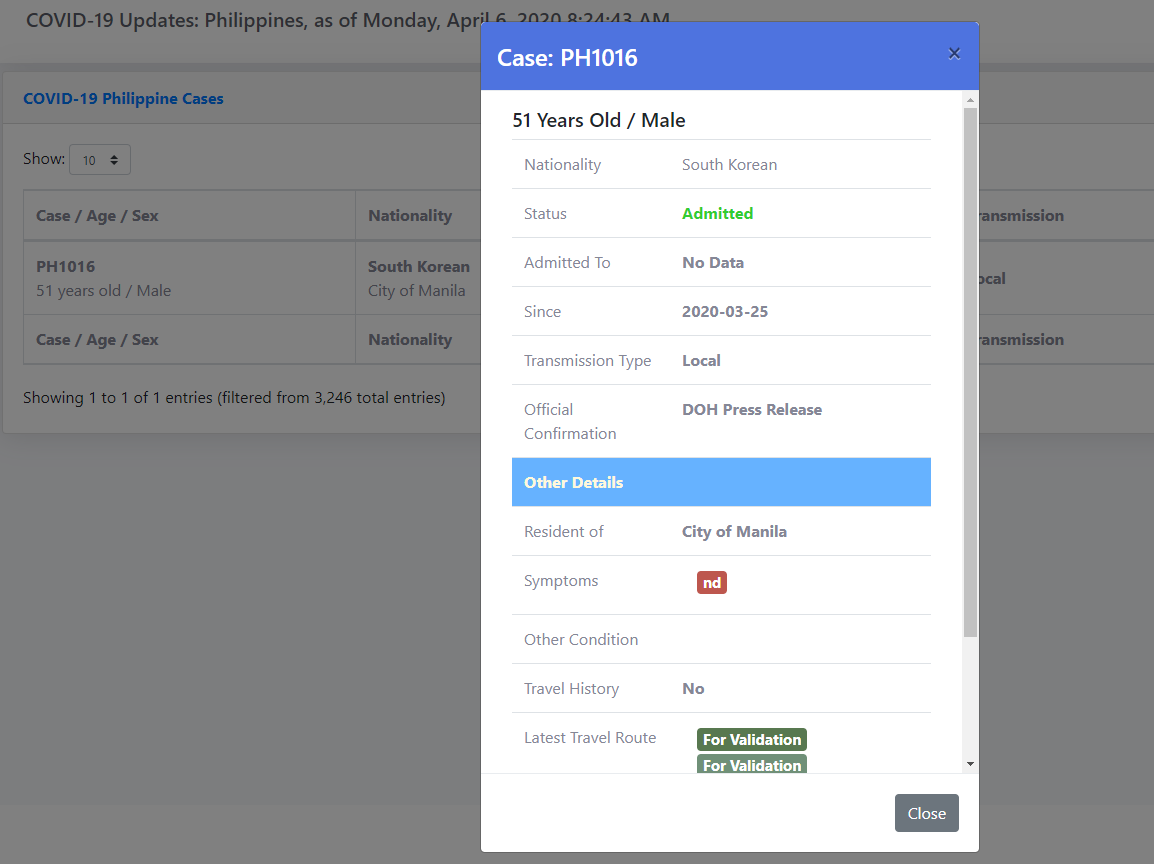
Task: Click the first 'For Validation' travel route badge
Action: click(751, 740)
